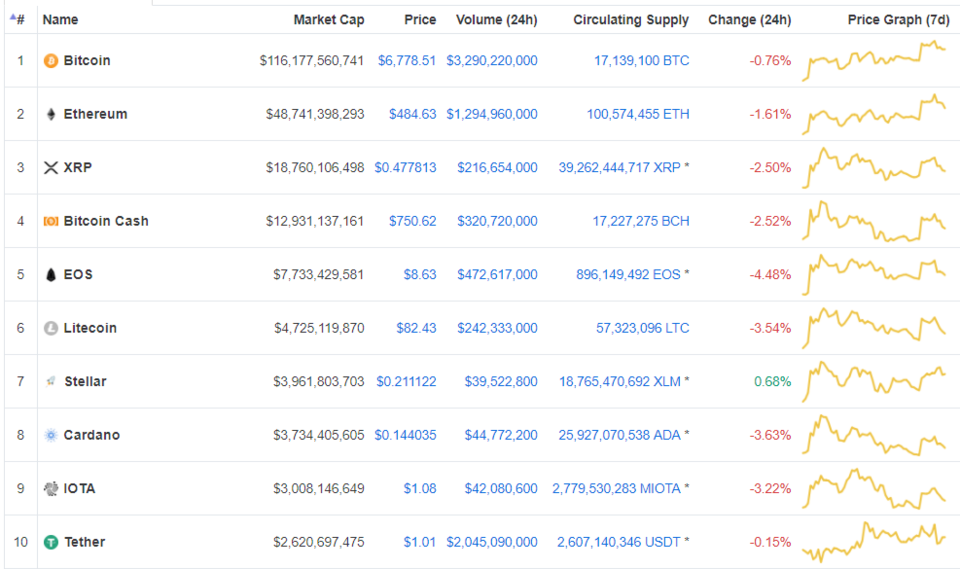
Task: Click the Tether logo icon
Action: pyautogui.click(x=51, y=542)
